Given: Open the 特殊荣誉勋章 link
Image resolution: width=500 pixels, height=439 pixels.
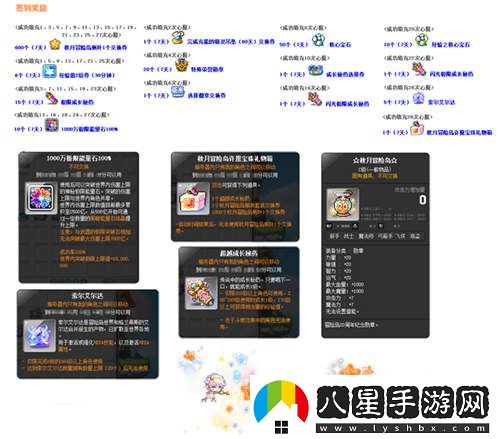Looking at the screenshot, I should 207,69.
